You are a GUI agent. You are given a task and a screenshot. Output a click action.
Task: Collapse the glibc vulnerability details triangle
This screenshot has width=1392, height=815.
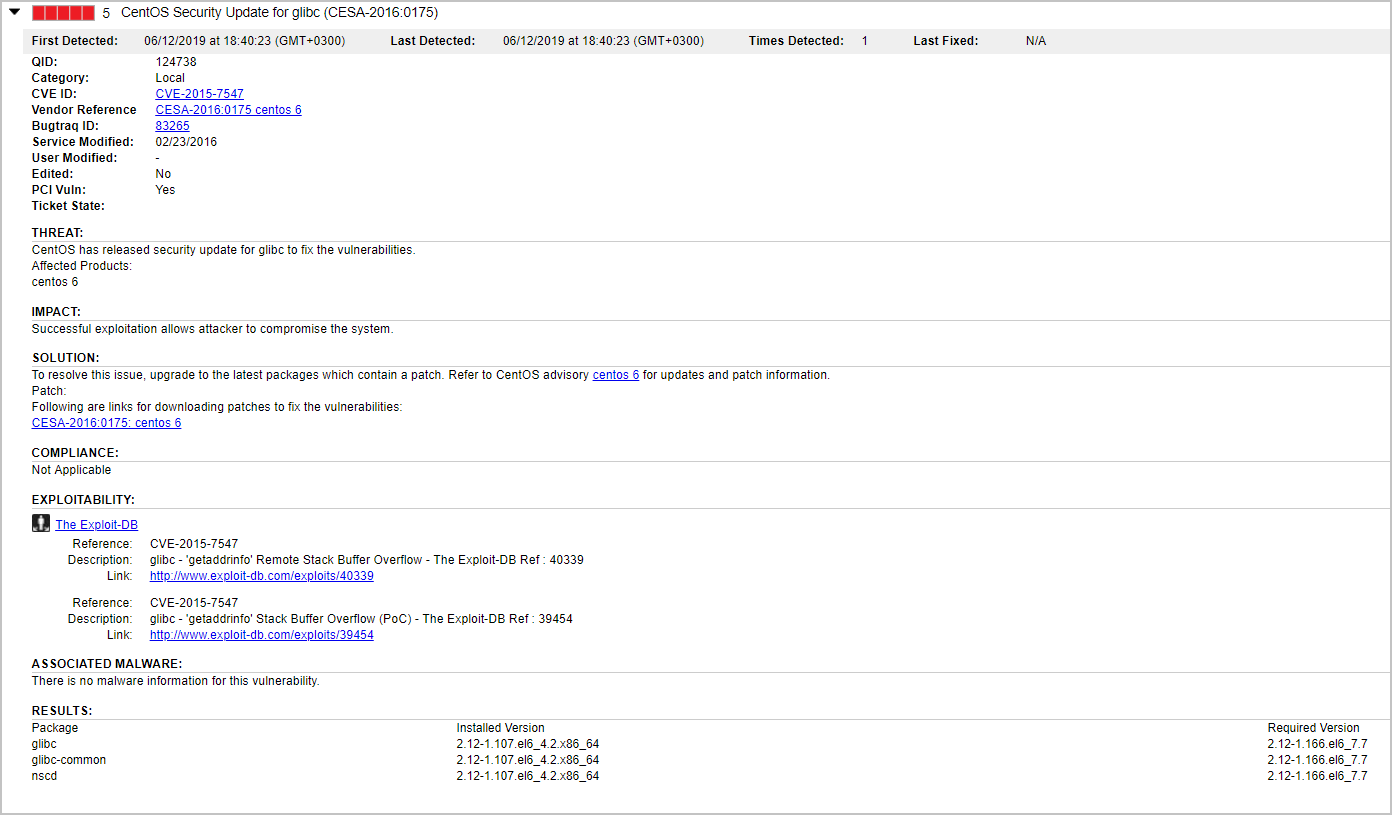coord(15,12)
